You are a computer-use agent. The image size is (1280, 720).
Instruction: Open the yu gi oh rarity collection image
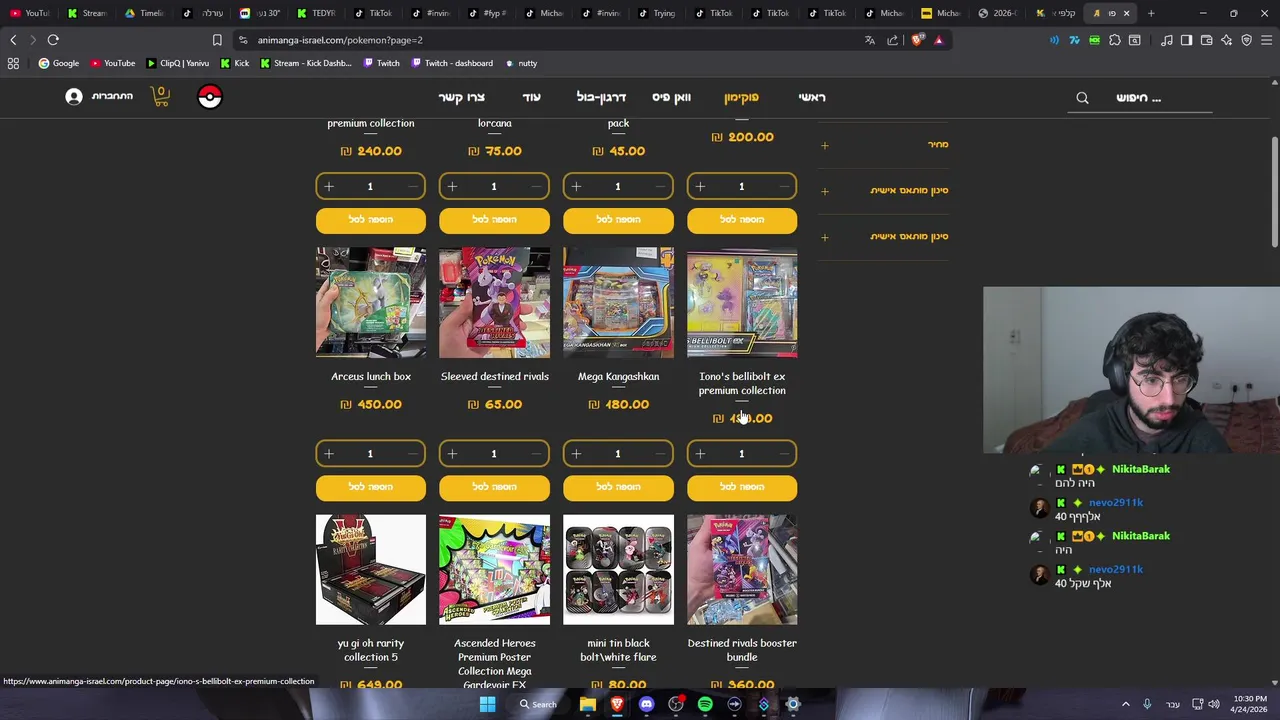tap(371, 570)
